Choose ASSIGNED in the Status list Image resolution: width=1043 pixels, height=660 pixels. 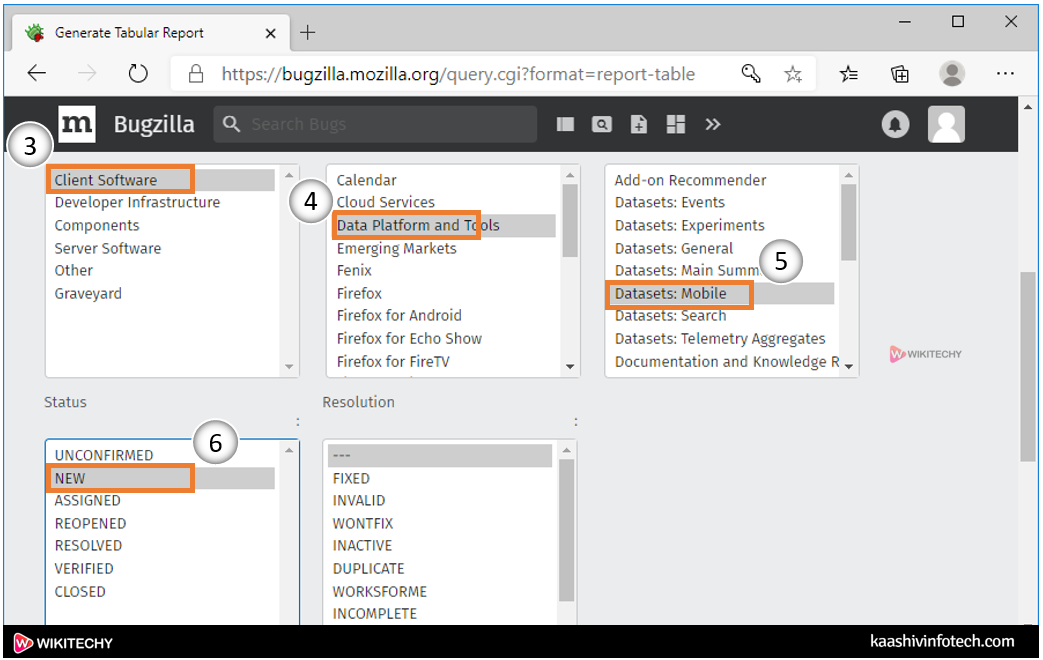88,501
